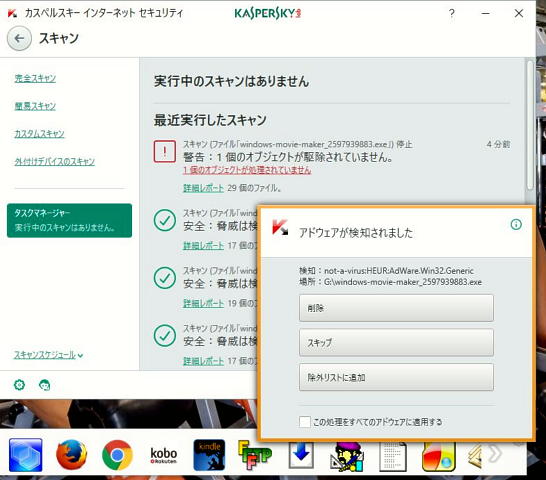
Task: Open FFFTP app icon
Action: coord(255,455)
